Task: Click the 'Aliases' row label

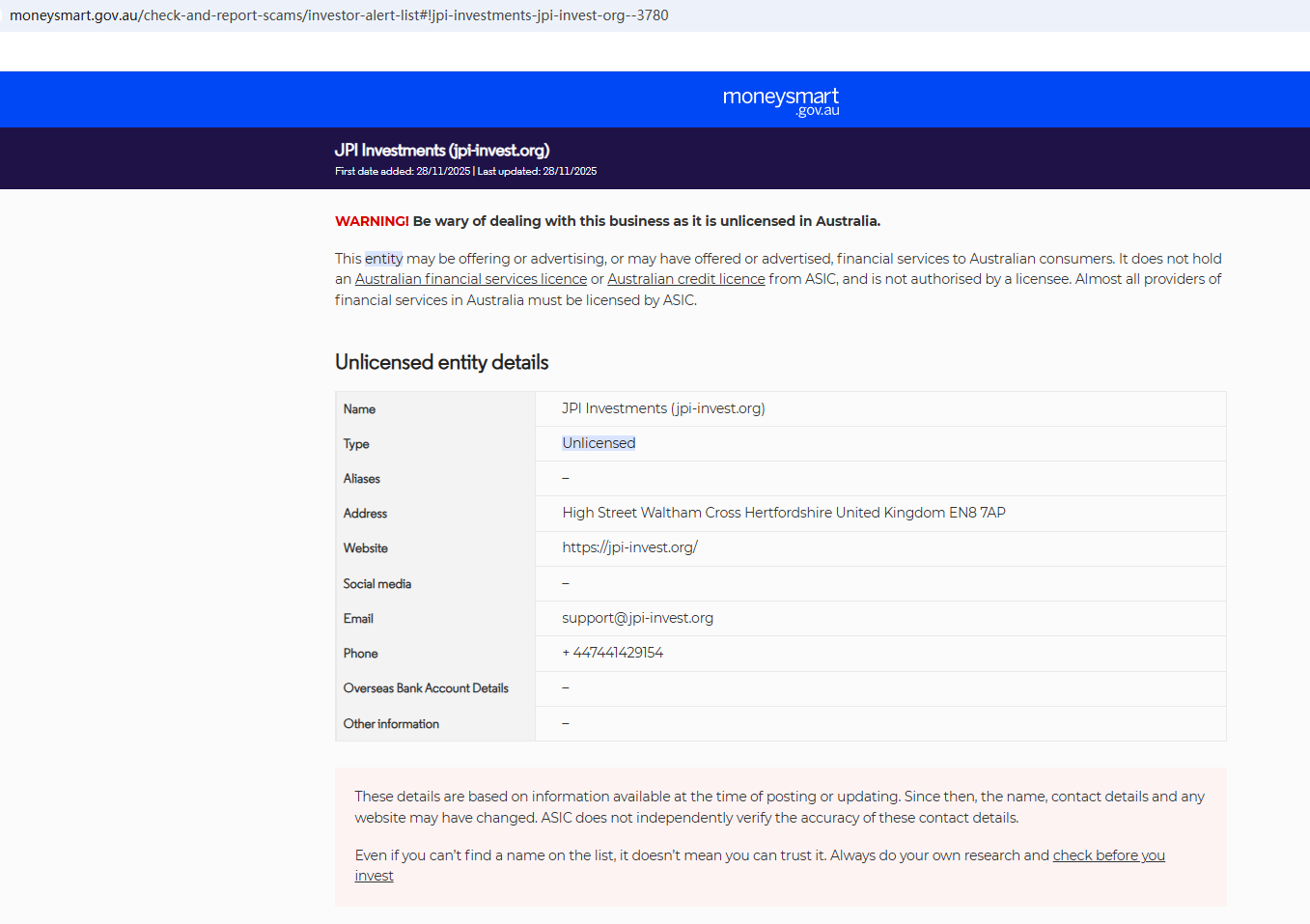Action: pyautogui.click(x=361, y=479)
